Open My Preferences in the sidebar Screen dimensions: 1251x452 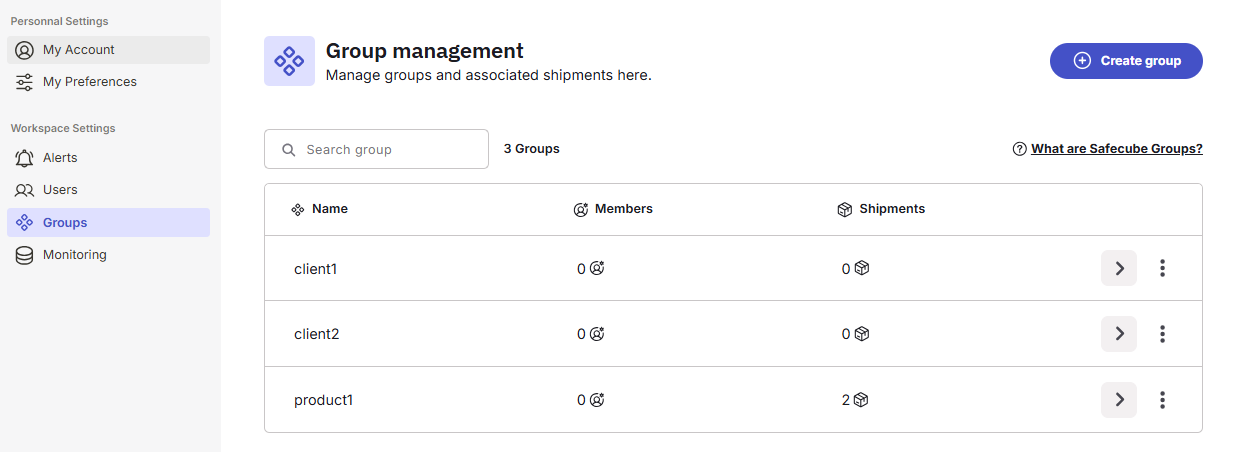point(89,82)
